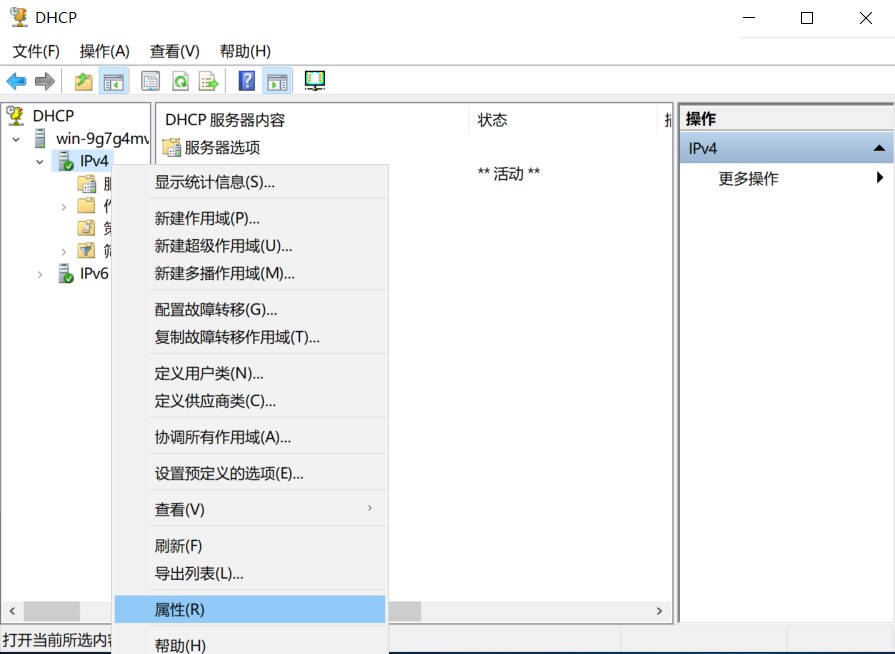Select the DHCP root label in tree
Screen dimensions: 895x654
coord(54,116)
